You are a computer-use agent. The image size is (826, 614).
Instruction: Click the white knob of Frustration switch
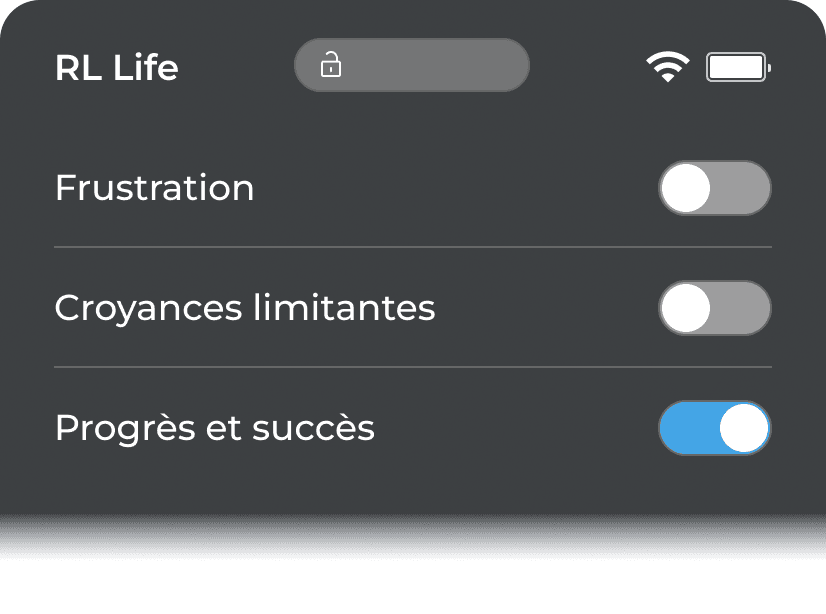pyautogui.click(x=686, y=188)
